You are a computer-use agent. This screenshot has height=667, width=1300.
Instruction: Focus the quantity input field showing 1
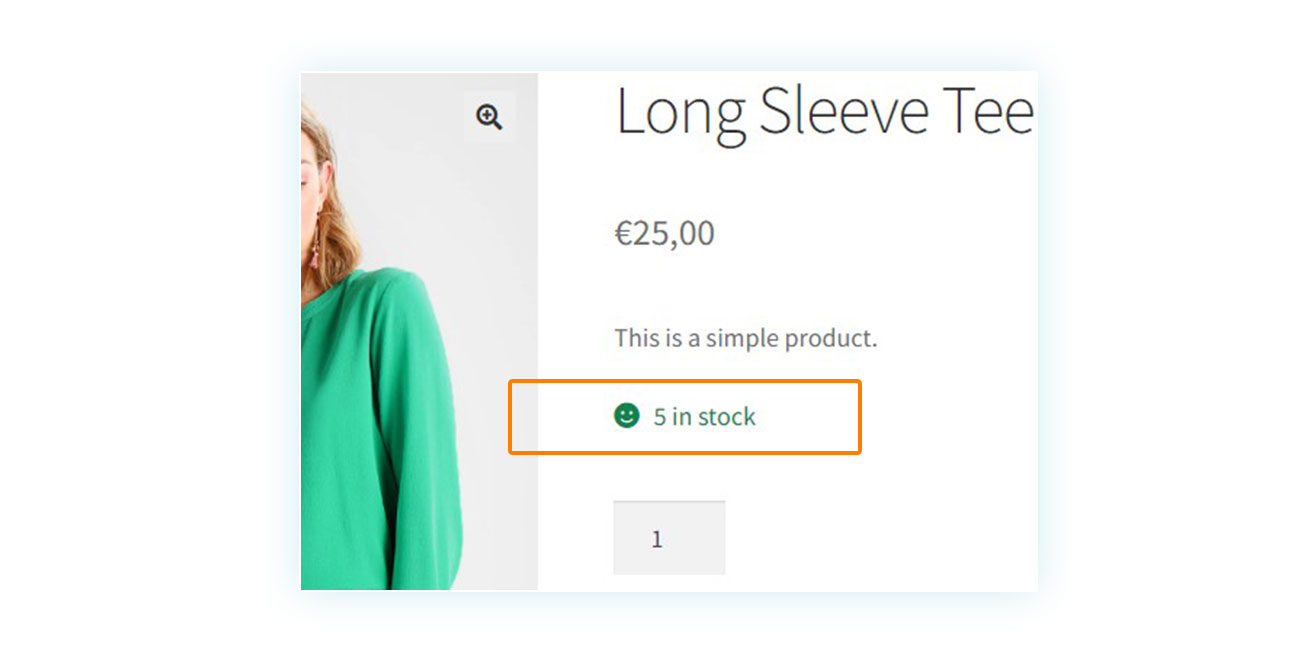[x=669, y=538]
